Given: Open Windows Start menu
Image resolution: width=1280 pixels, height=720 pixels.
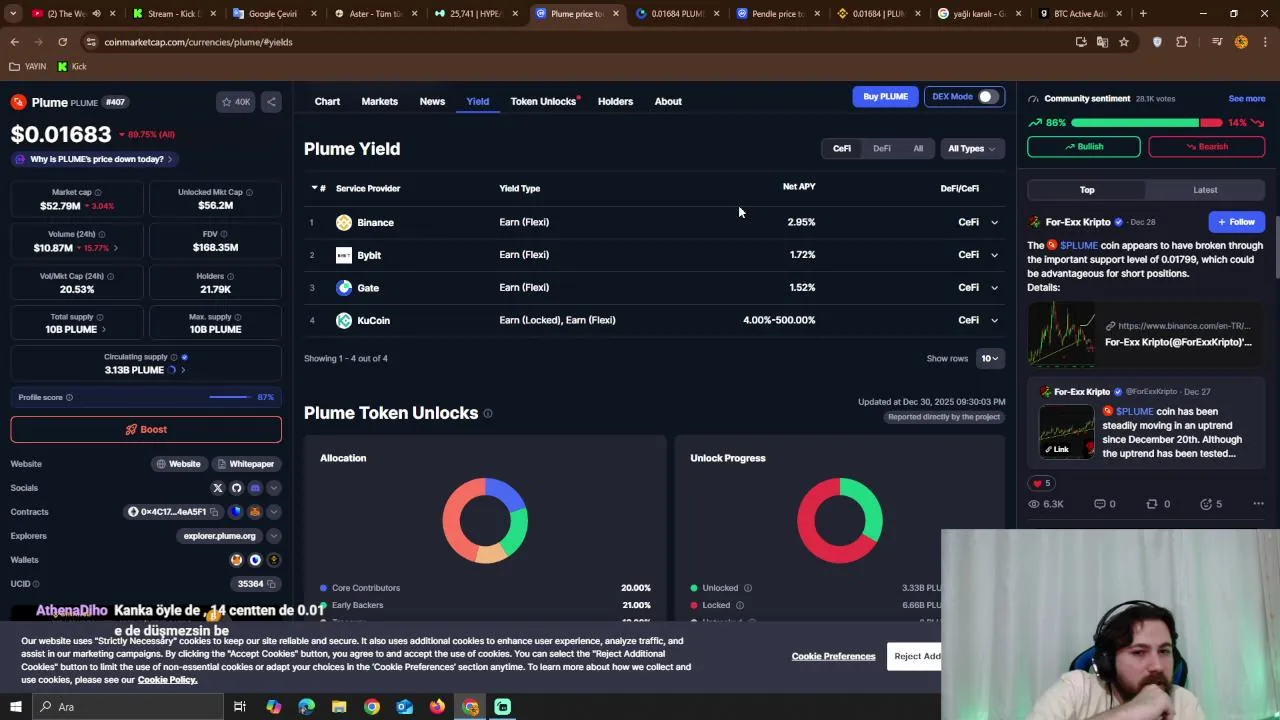Looking at the screenshot, I should coord(16,707).
